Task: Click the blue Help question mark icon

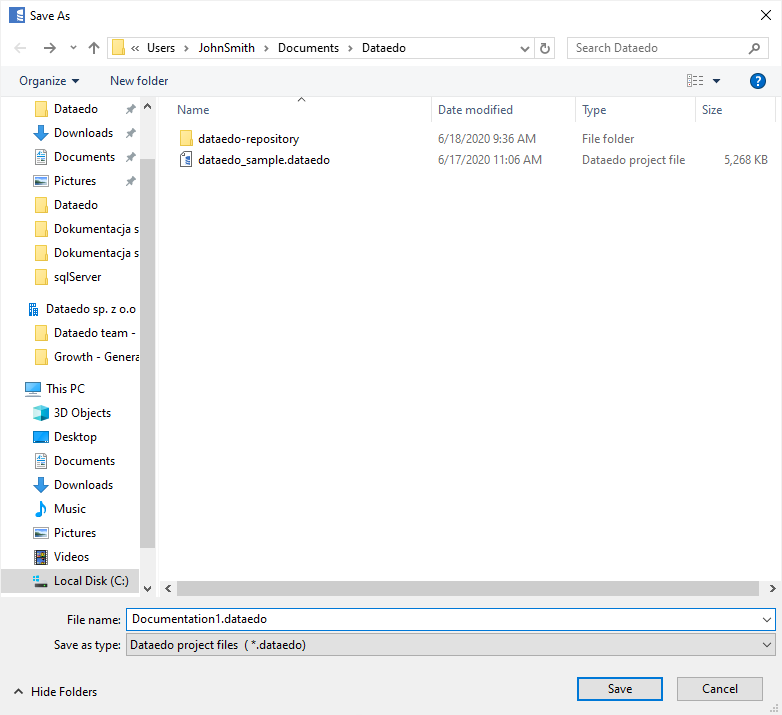Action: tap(757, 81)
